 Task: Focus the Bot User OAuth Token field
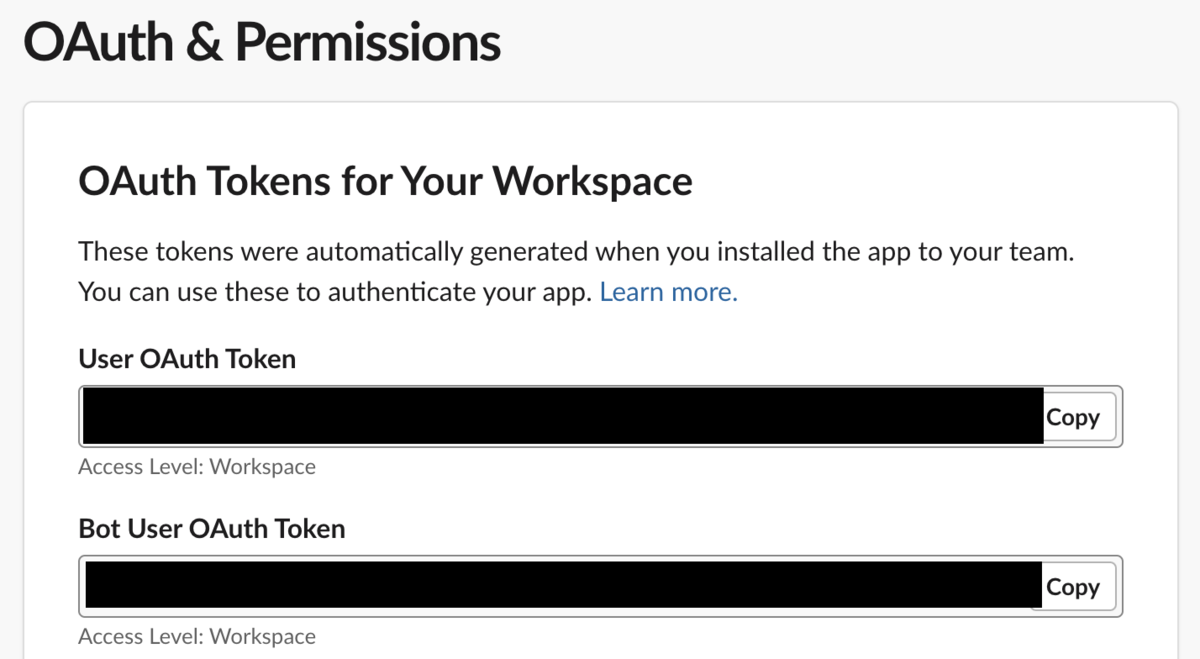click(560, 586)
